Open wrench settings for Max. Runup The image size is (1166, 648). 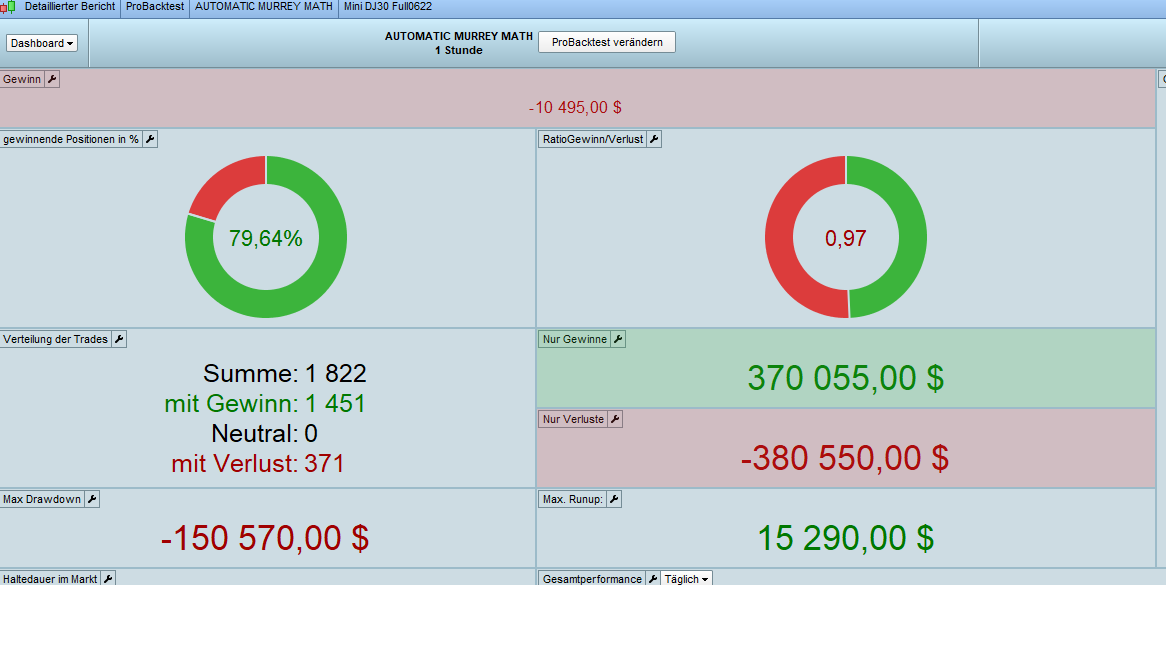(x=614, y=499)
